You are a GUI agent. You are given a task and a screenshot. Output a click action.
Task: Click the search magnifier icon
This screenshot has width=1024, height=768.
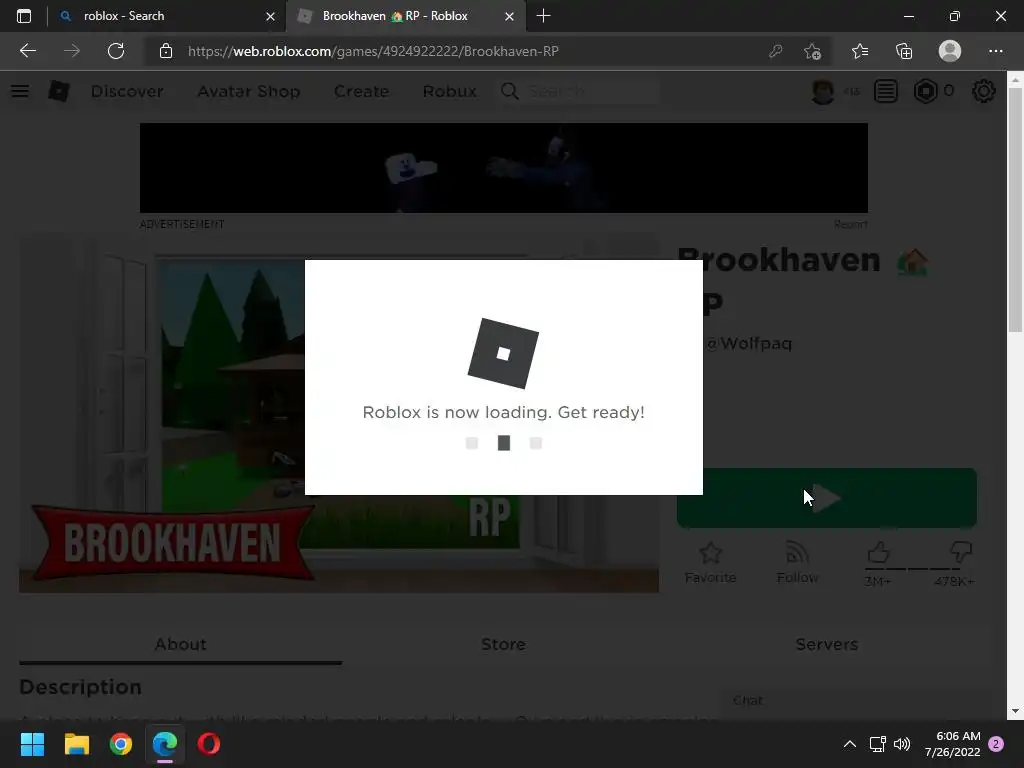click(x=509, y=91)
